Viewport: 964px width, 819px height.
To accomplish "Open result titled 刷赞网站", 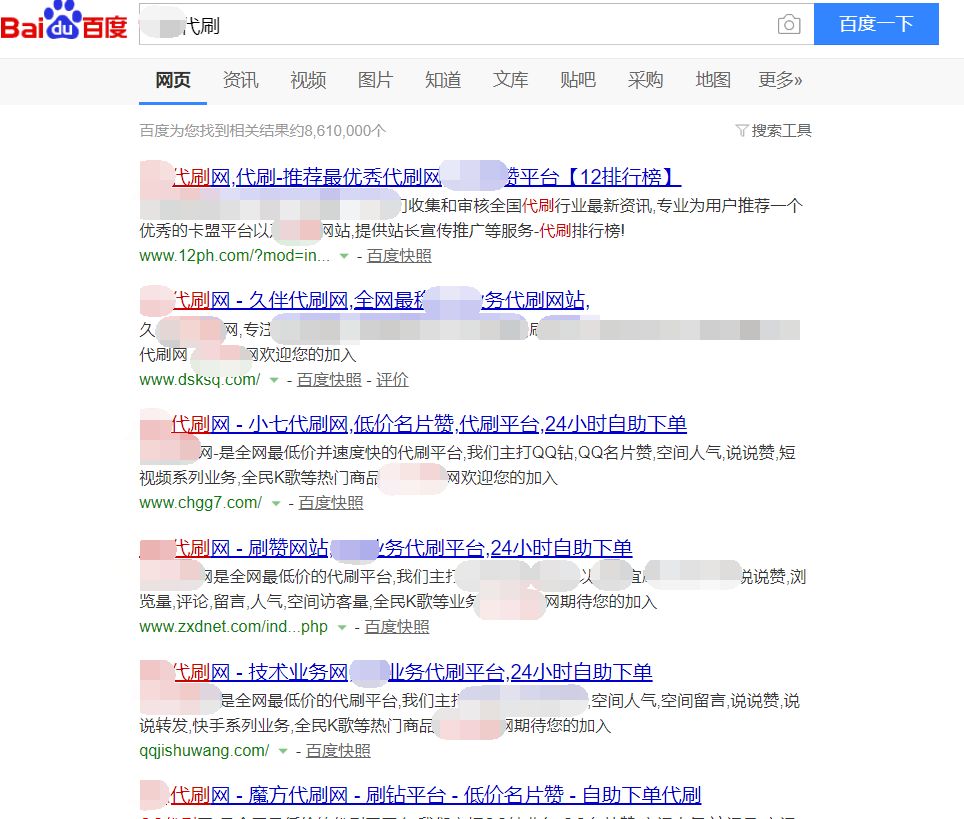I will click(x=386, y=548).
